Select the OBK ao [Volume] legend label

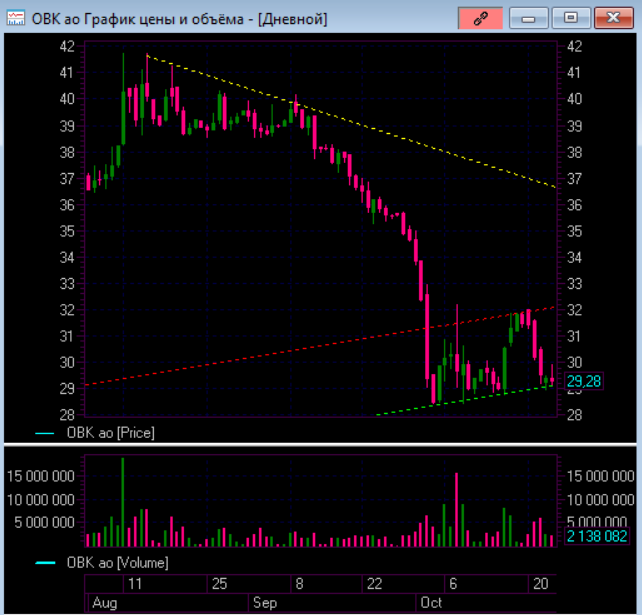pos(118,563)
